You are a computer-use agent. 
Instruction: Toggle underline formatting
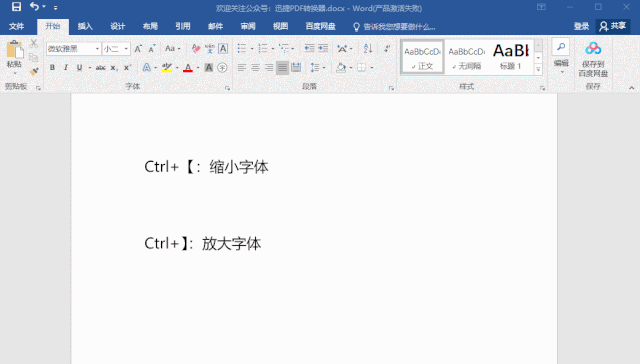(x=79, y=68)
